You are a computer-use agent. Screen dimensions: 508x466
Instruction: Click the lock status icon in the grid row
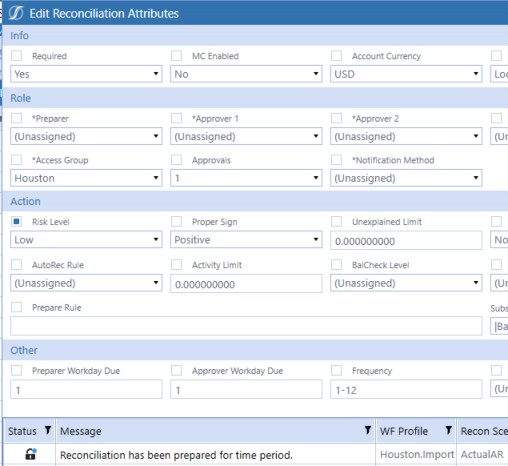coord(31,454)
